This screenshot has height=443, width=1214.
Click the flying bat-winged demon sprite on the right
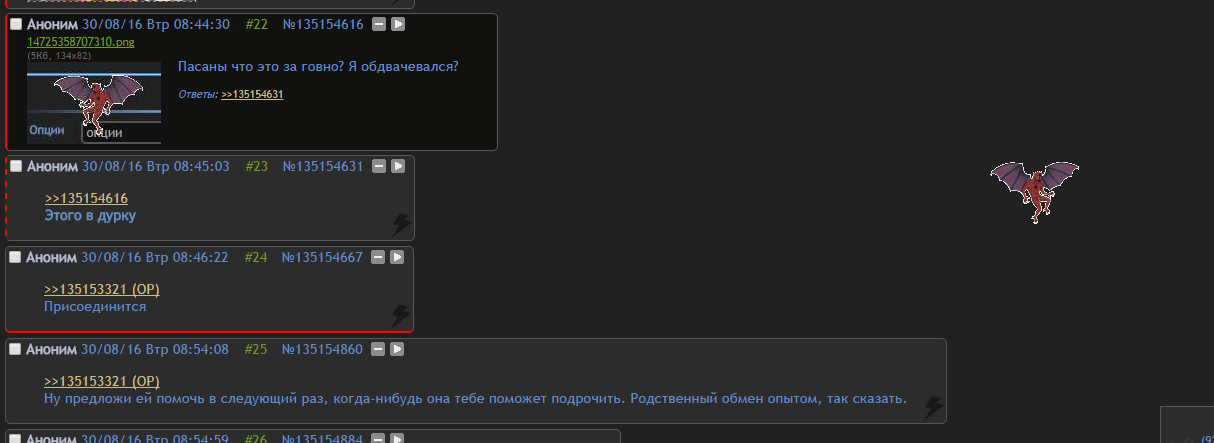click(x=1035, y=188)
